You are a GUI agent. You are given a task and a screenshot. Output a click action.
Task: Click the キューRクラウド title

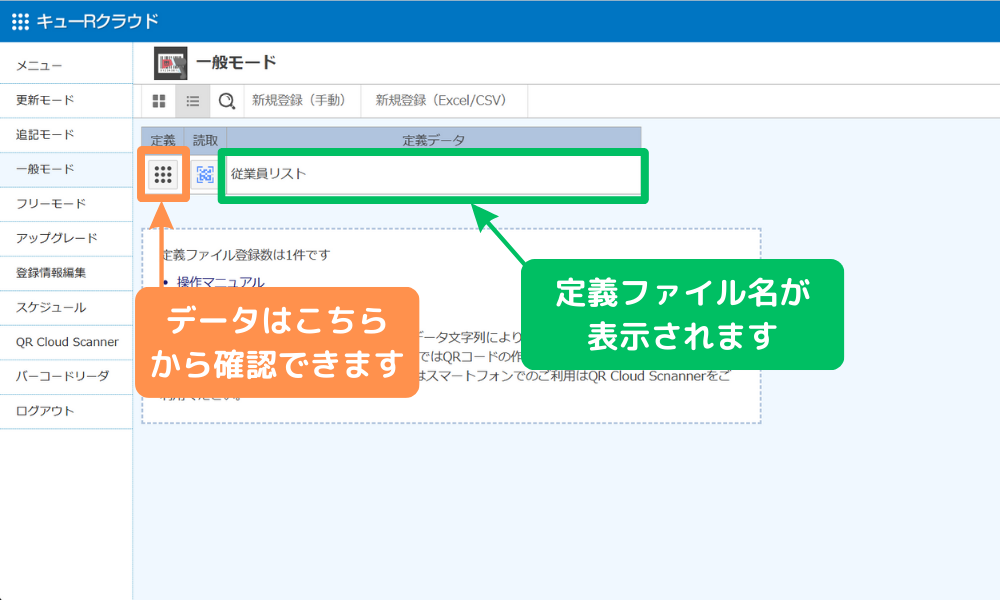pos(97,22)
